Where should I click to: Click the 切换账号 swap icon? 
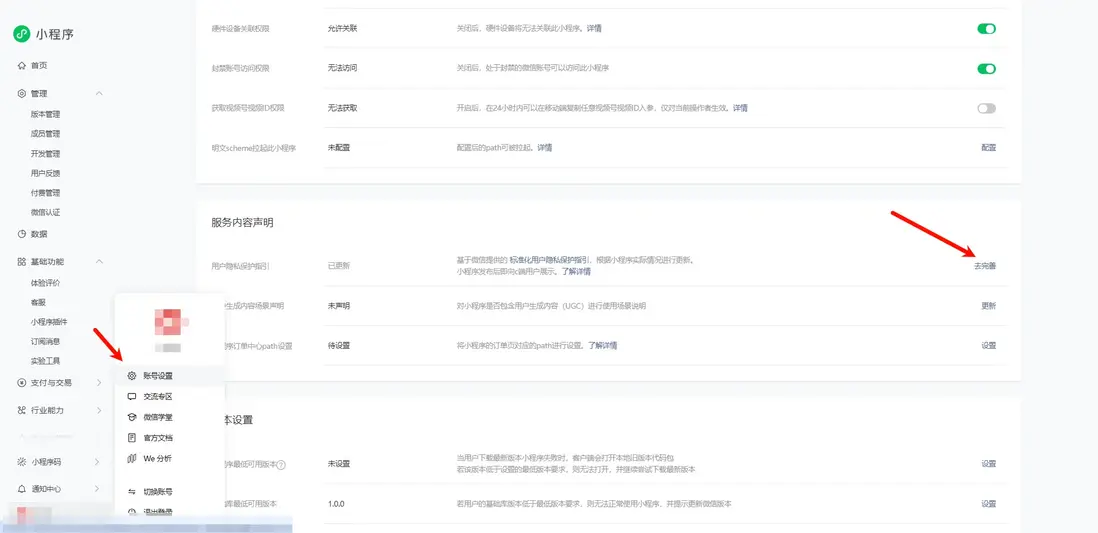[132, 492]
